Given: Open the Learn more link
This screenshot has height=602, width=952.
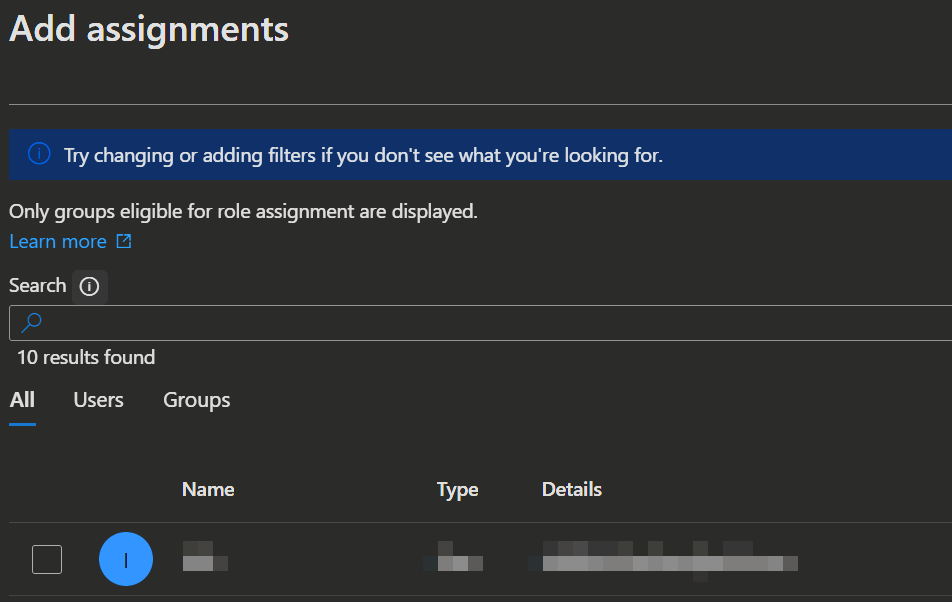Looking at the screenshot, I should 58,242.
